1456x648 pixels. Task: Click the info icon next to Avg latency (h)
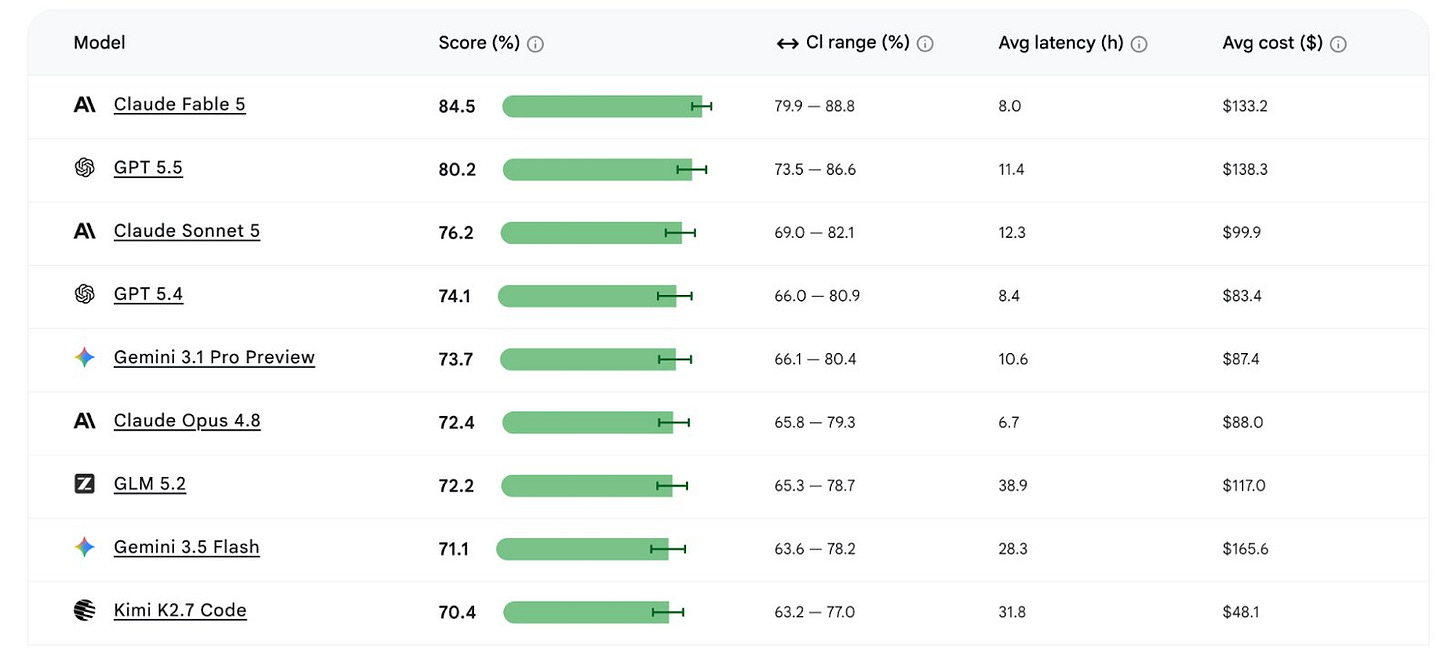[x=1139, y=44]
